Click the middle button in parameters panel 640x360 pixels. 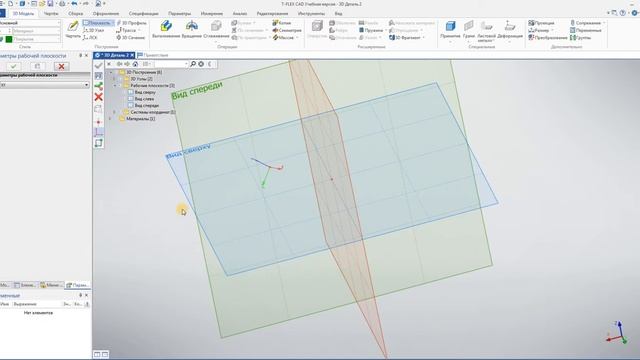(x=37, y=66)
